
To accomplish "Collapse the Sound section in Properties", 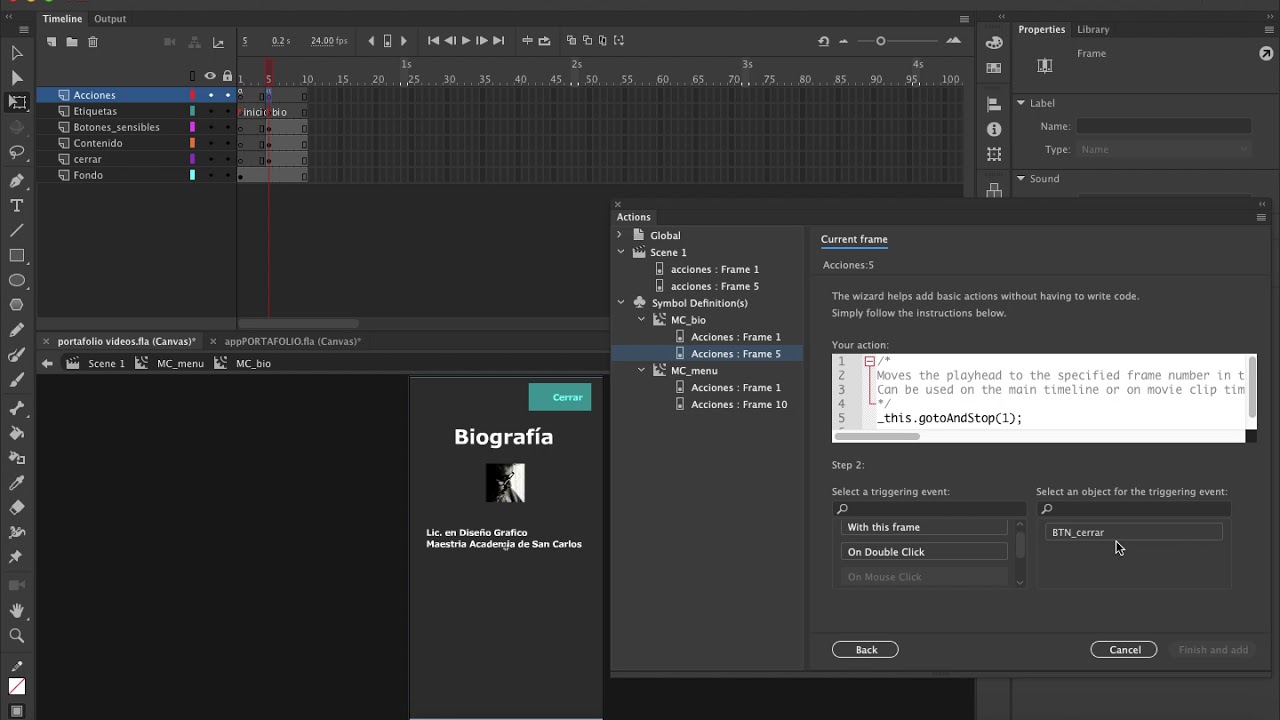I will [1021, 179].
